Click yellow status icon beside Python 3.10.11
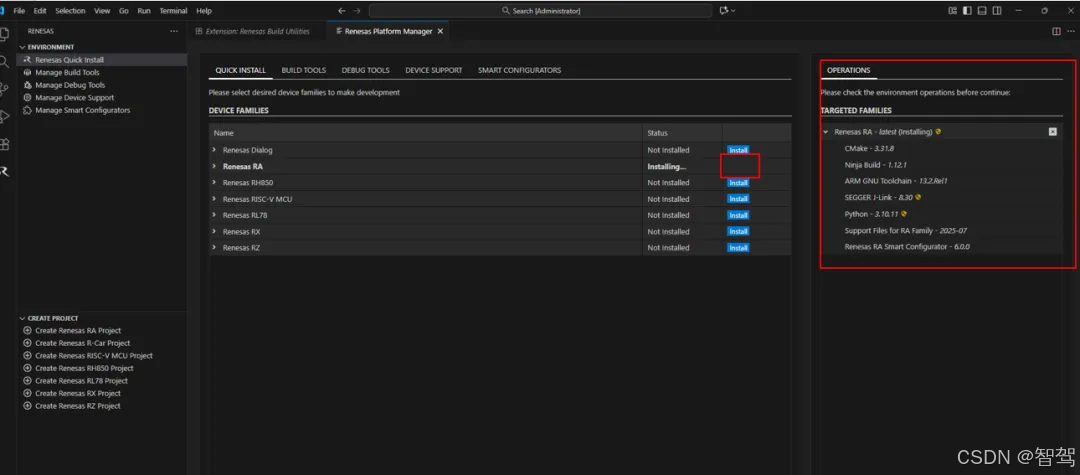This screenshot has width=1080, height=475. [904, 214]
